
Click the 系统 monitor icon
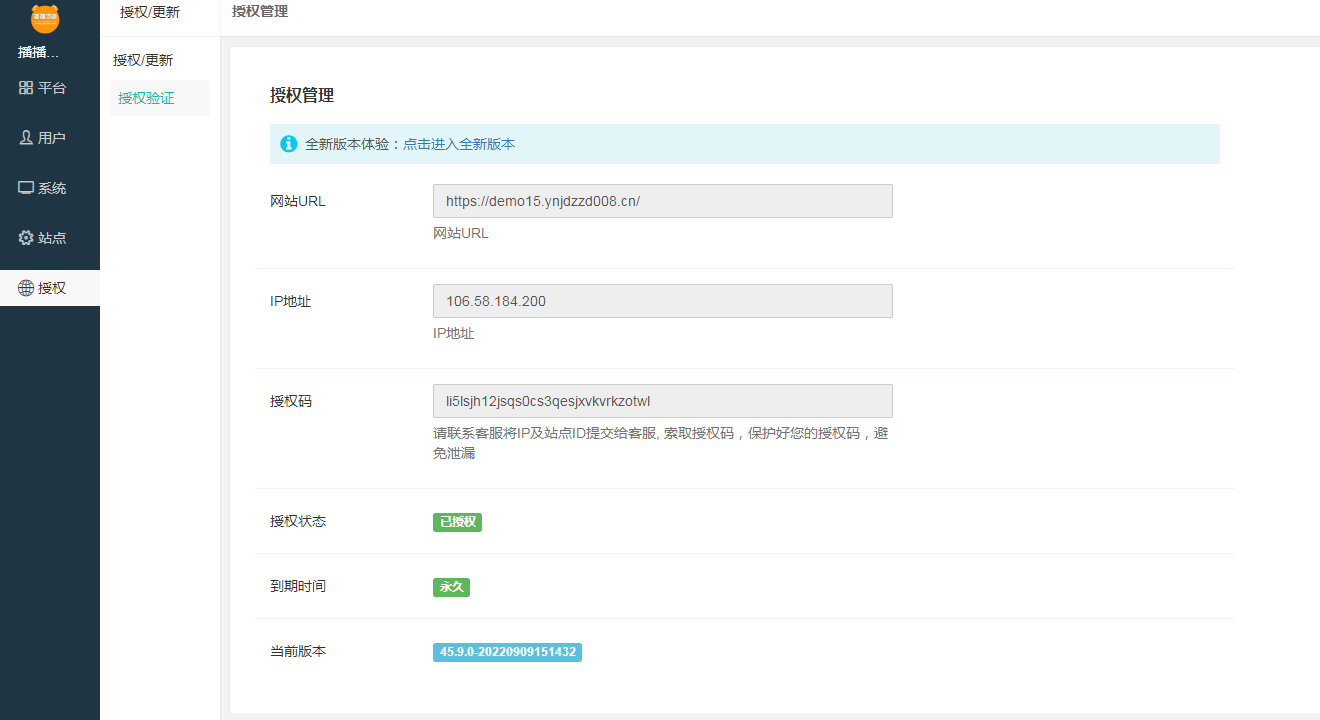[26, 188]
